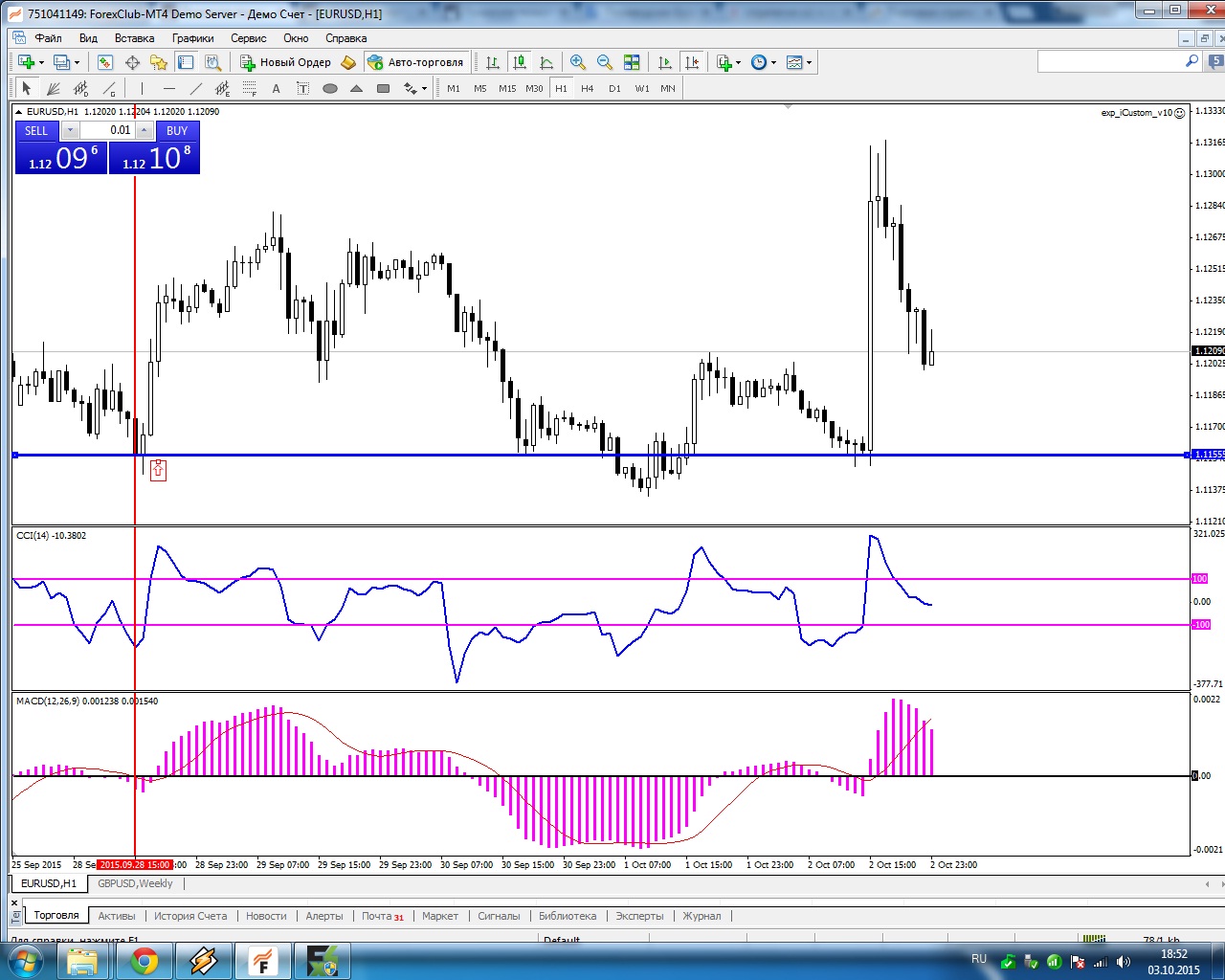The image size is (1225, 980).
Task: Open the MetaEditor icon
Action: pos(348,62)
